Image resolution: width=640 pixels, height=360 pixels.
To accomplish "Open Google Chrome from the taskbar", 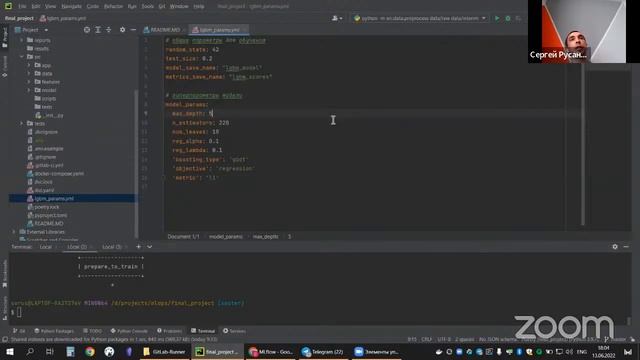I will pyautogui.click(x=89, y=352).
